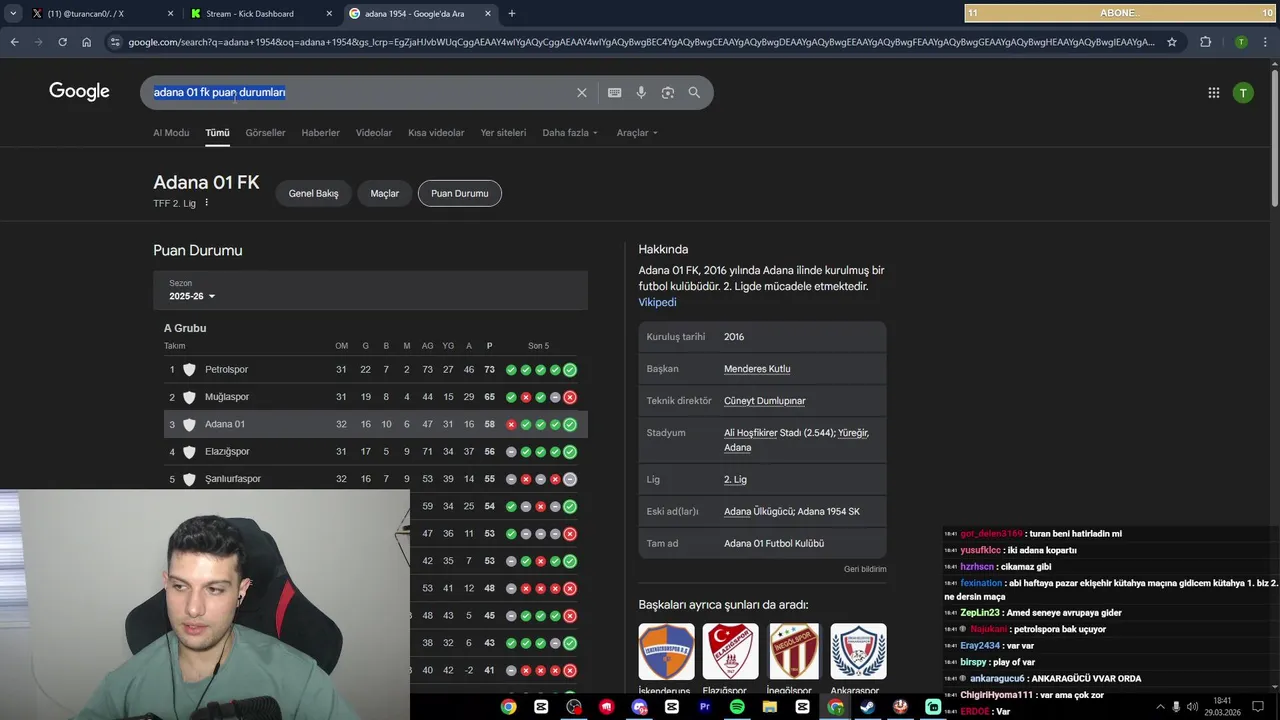This screenshot has height=720, width=1280.
Task: Open more options next to TFF 2. Lig
Action: point(207,203)
